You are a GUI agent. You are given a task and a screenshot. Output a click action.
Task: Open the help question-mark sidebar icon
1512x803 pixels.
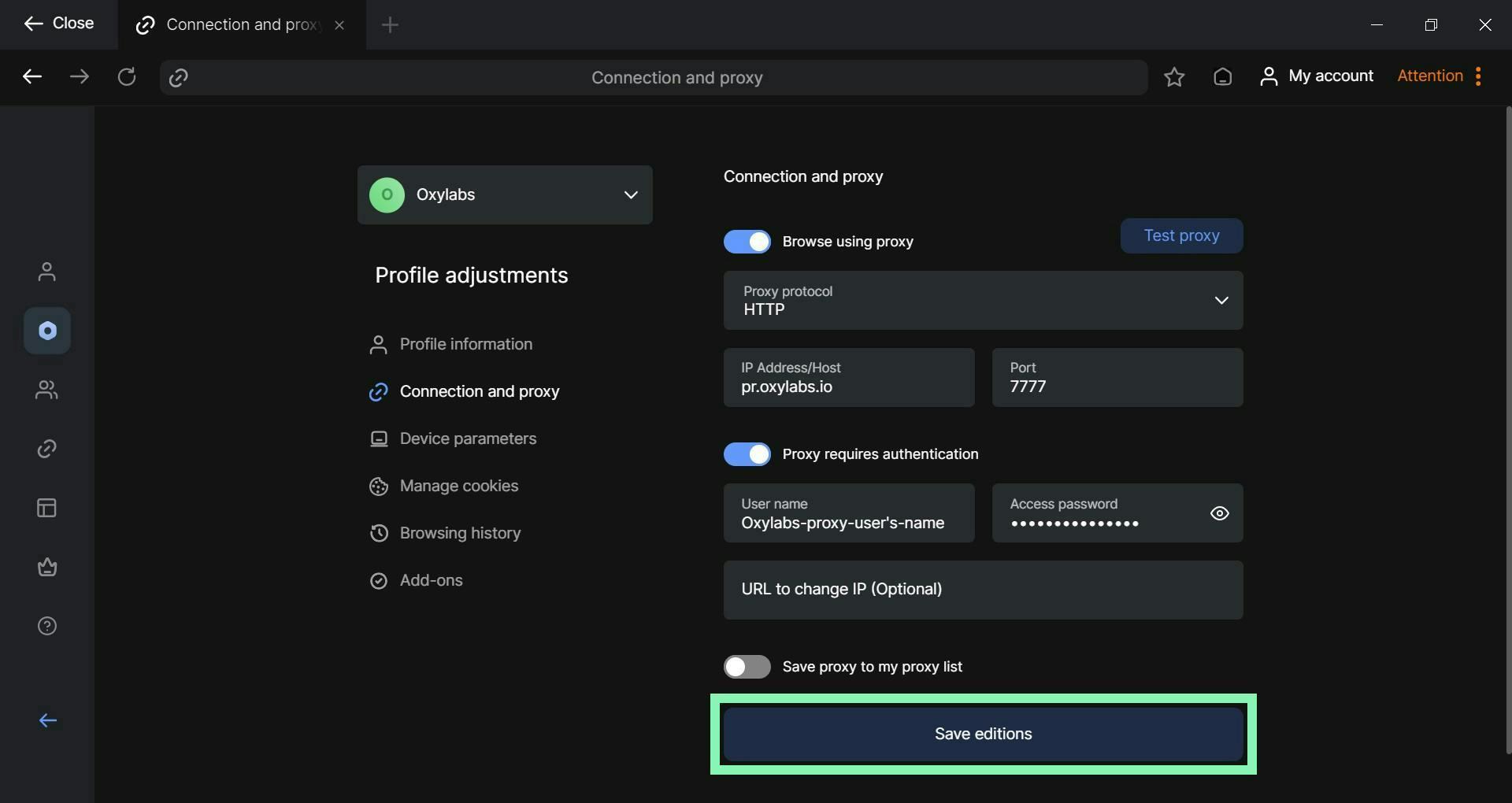(x=47, y=626)
